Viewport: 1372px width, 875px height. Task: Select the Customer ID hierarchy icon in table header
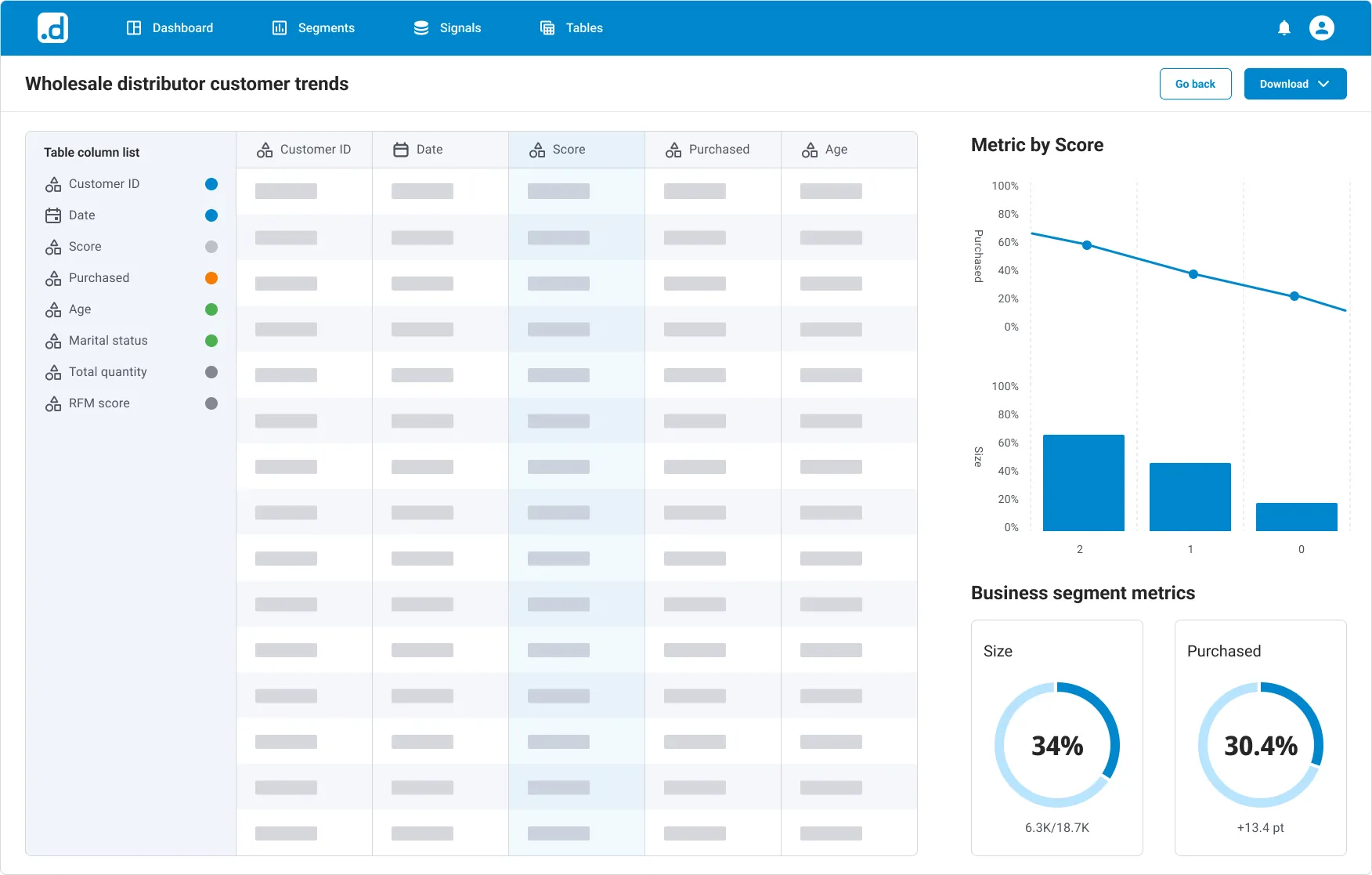click(x=264, y=149)
